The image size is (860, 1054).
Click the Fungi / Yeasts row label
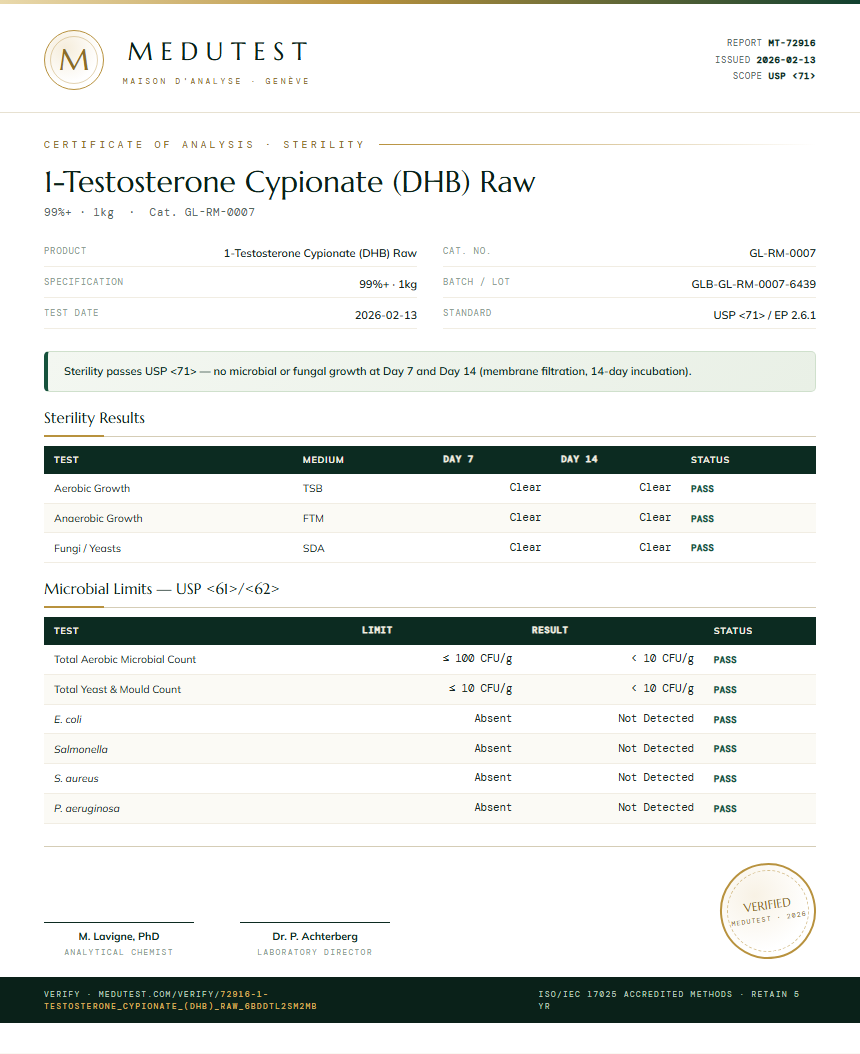(87, 549)
